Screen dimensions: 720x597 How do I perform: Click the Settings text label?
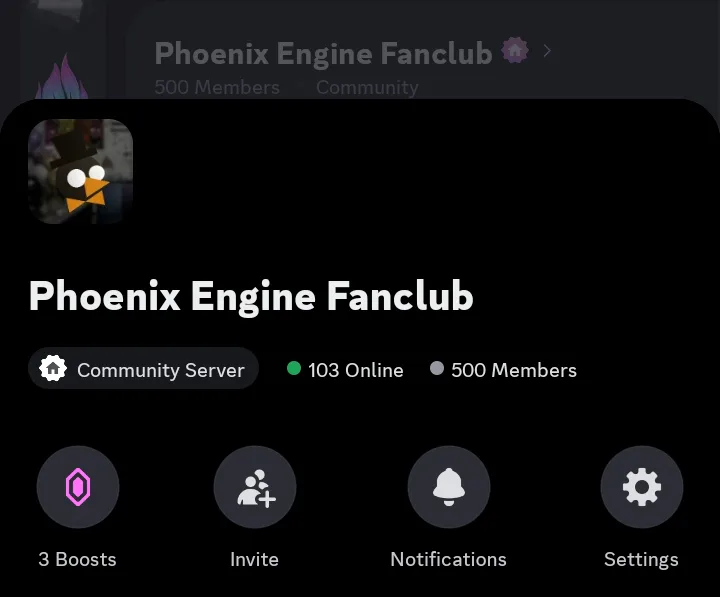point(641,560)
